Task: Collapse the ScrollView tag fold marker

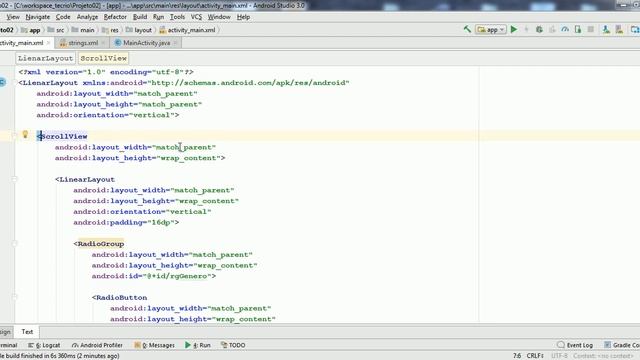Action: click(15, 136)
